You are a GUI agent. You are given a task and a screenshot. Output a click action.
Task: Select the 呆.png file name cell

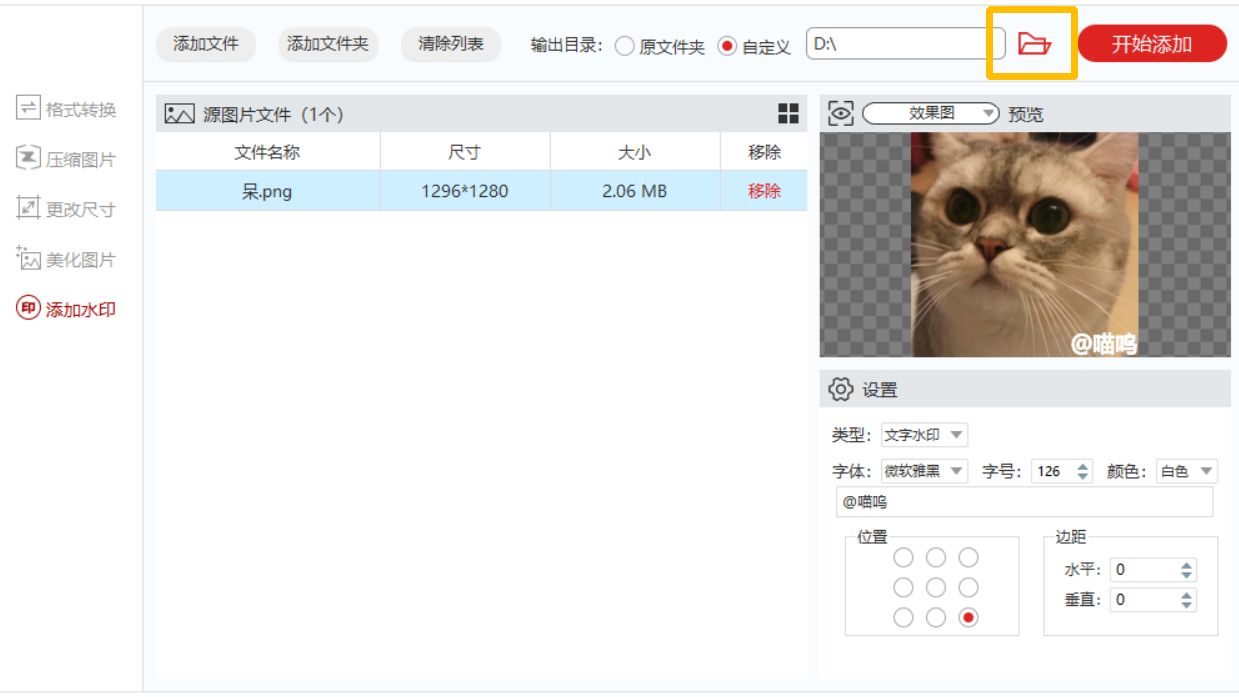[x=267, y=191]
